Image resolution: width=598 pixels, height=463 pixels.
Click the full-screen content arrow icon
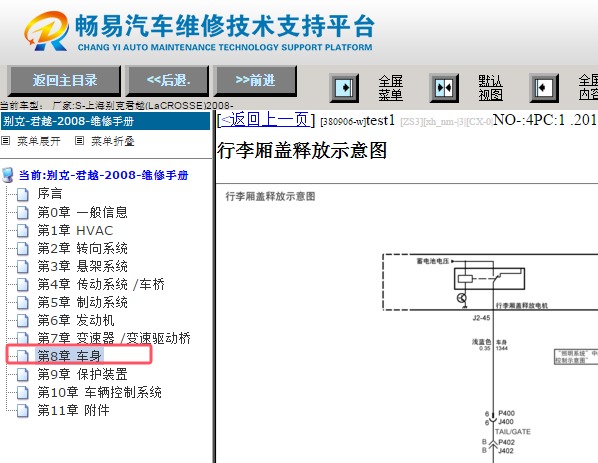(x=544, y=88)
